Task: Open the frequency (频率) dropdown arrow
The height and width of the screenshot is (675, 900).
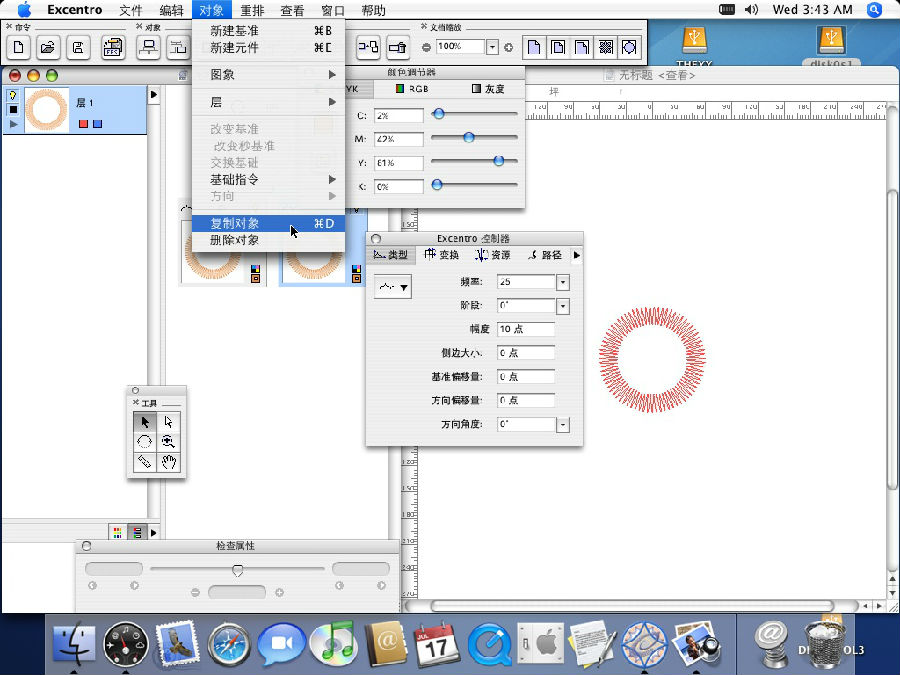Action: pyautogui.click(x=562, y=283)
